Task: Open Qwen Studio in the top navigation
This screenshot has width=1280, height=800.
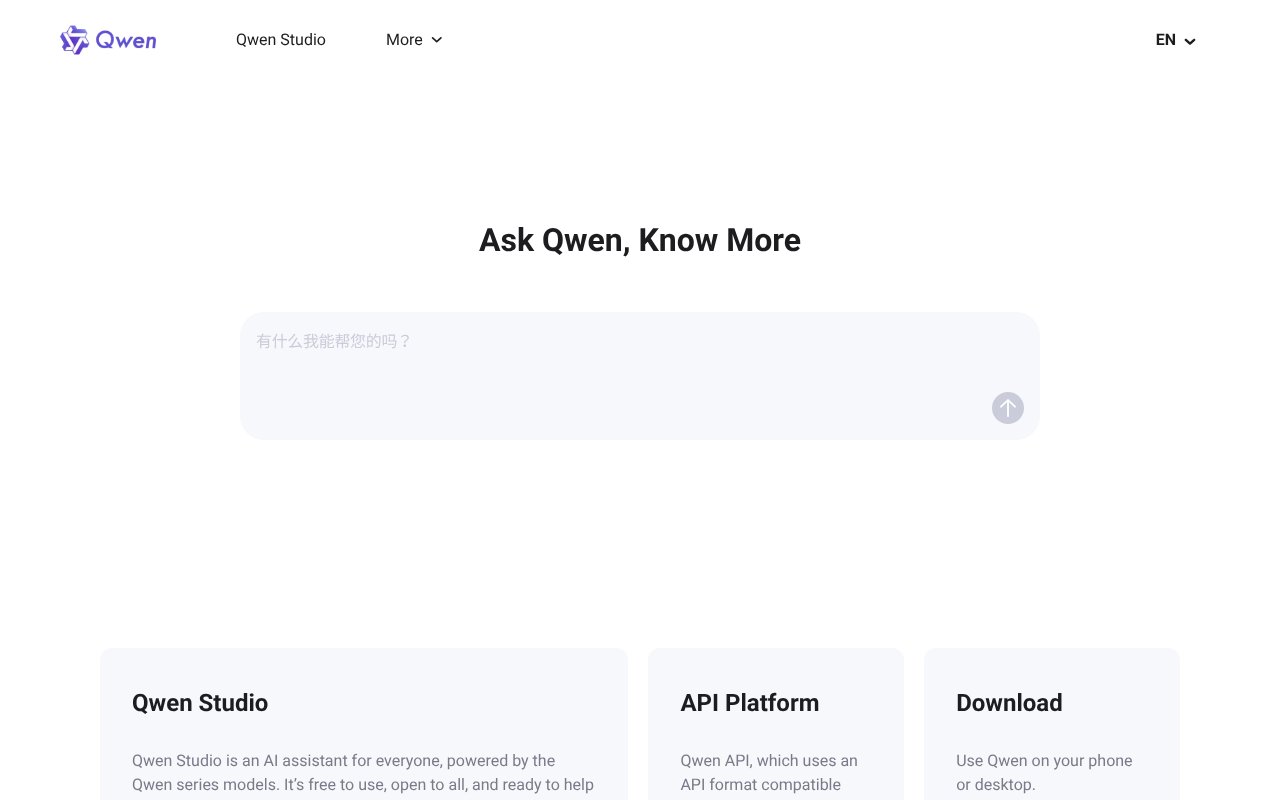Action: tap(281, 40)
